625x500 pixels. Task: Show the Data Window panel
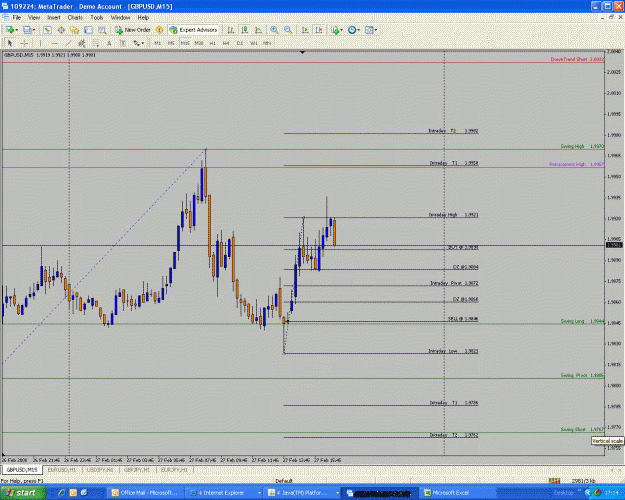[61, 30]
